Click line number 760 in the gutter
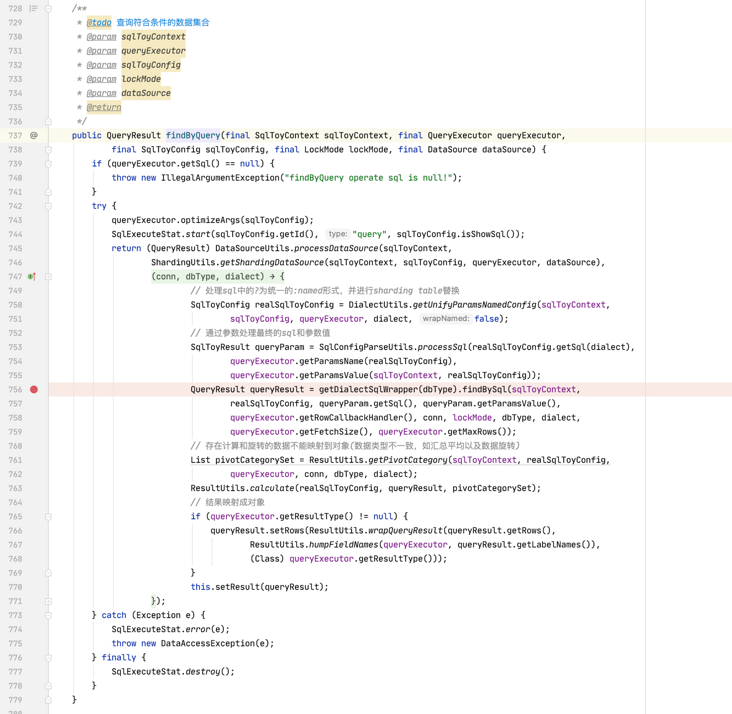The image size is (732, 714). (15, 446)
